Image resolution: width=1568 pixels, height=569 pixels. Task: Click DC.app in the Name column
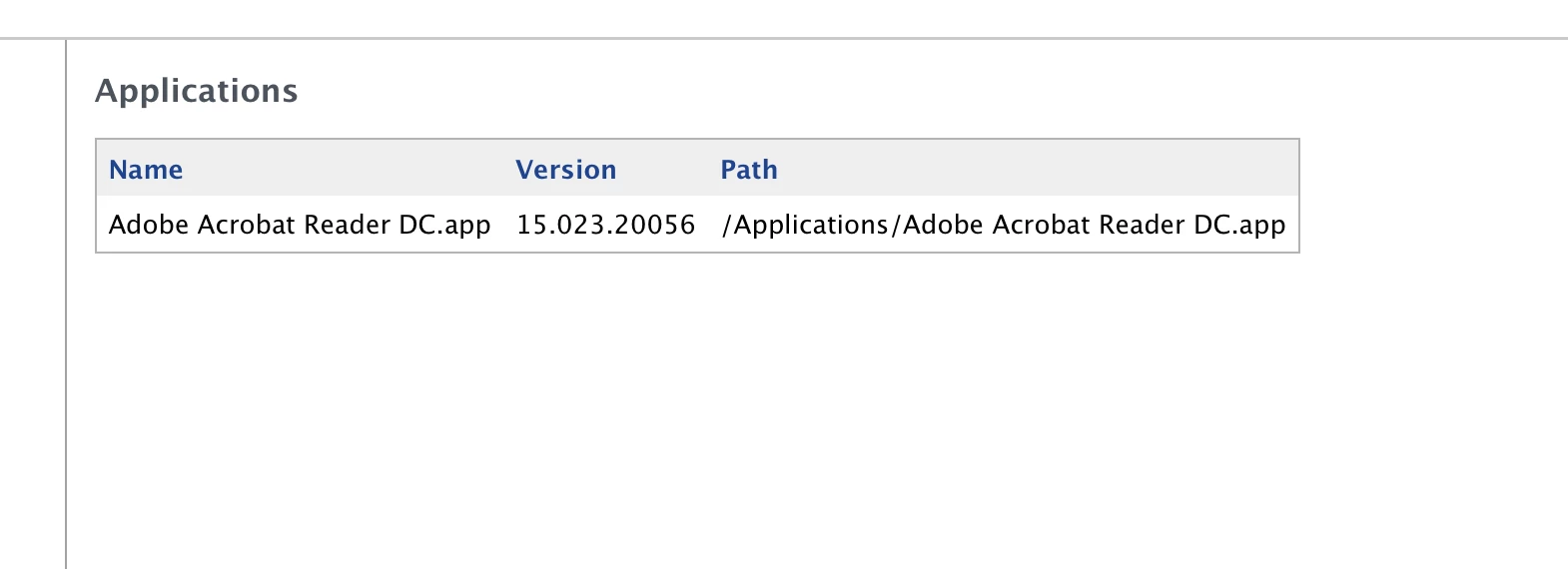444,225
